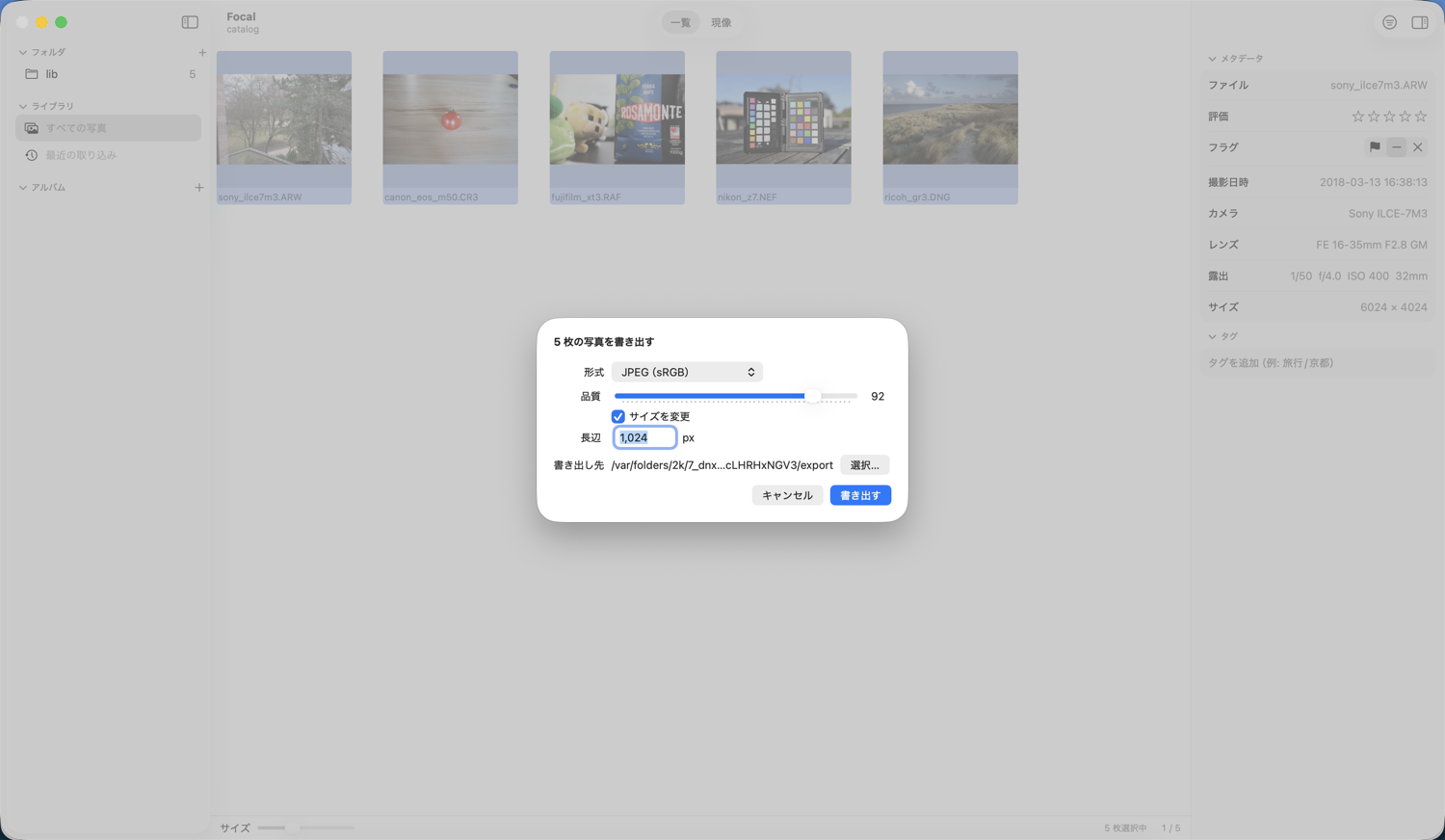Rate photo with the first star

coord(1357,117)
